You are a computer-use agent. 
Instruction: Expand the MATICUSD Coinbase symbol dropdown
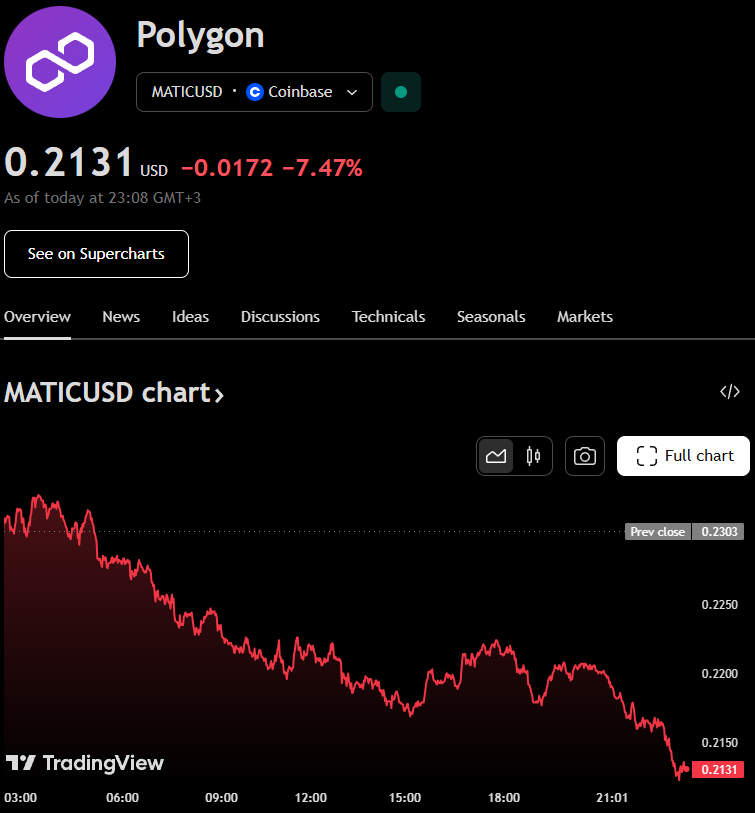tap(254, 92)
